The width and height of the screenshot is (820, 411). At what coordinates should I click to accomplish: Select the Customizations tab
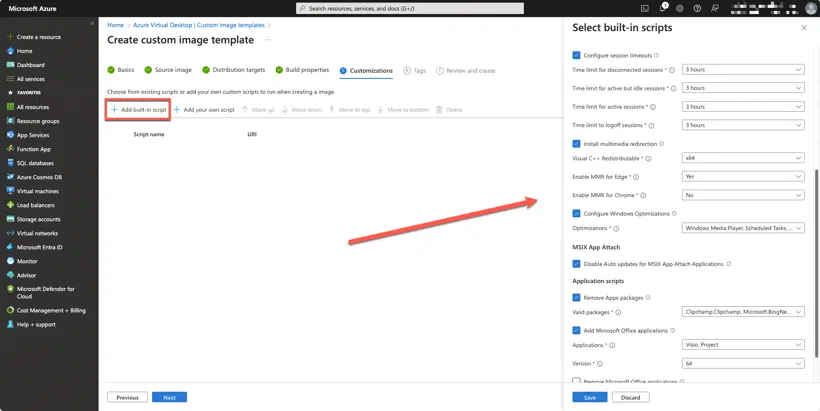366,71
